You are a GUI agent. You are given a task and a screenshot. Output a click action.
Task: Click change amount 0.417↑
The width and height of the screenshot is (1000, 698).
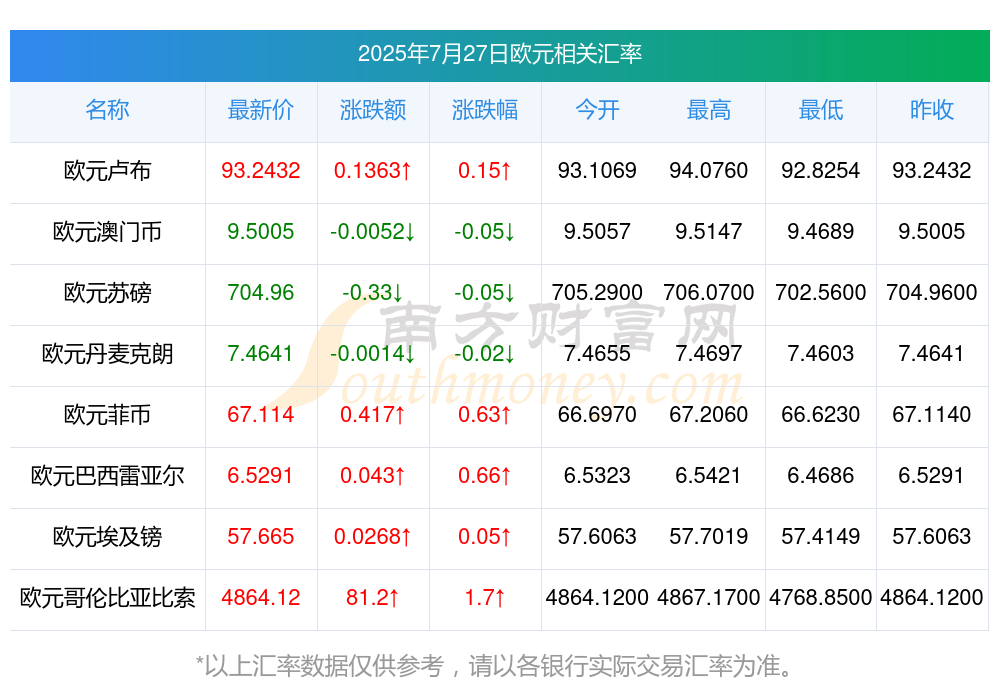coord(372,415)
